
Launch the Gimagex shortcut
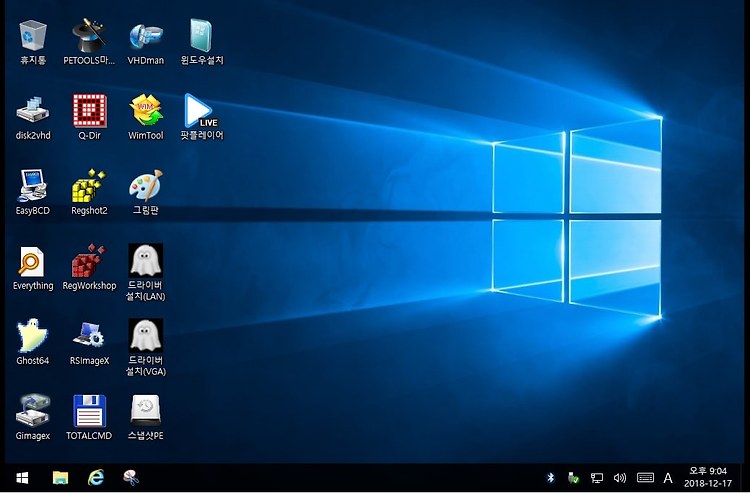click(33, 417)
